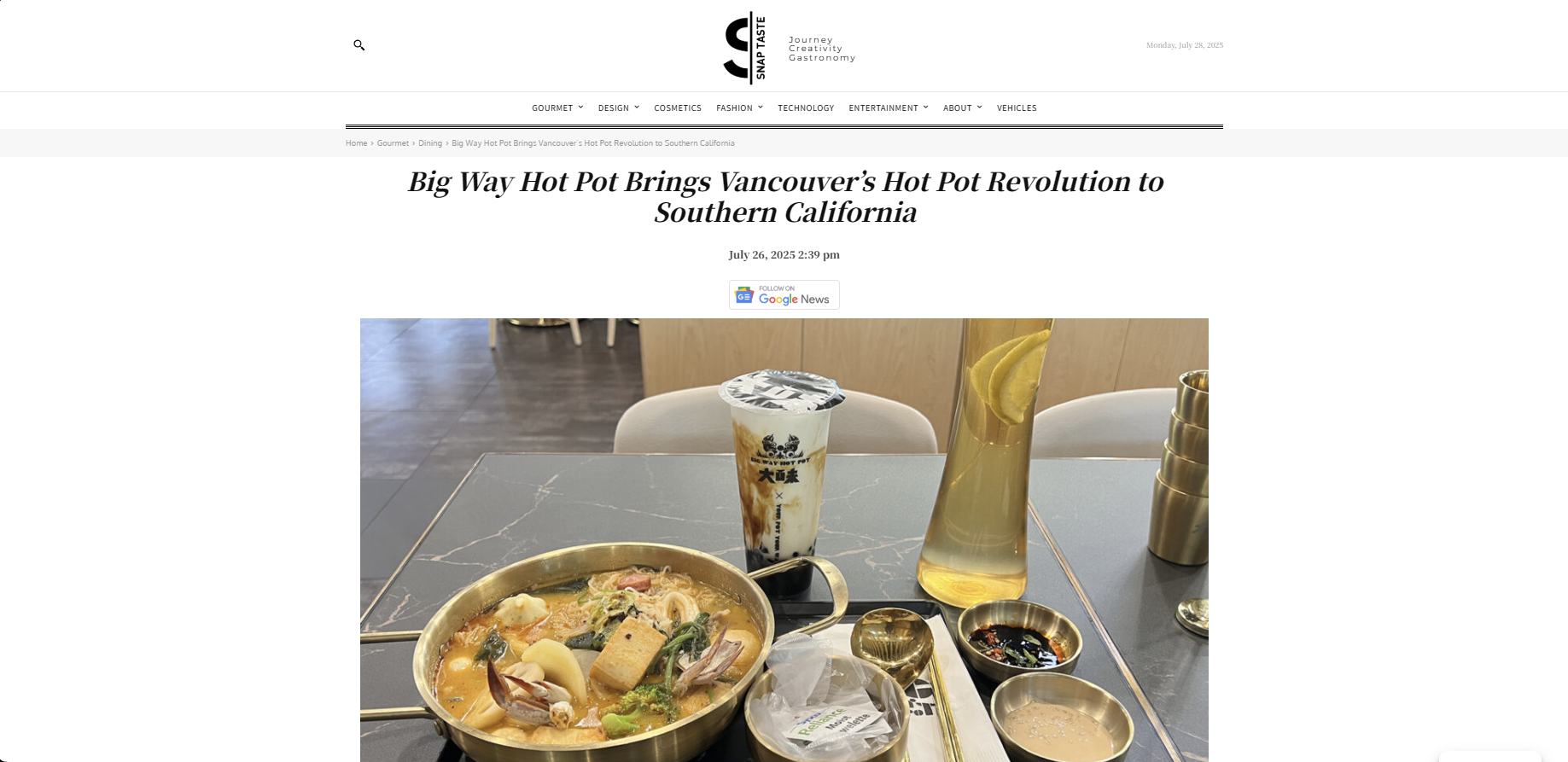Open the Cosmetics menu item
Screen dimensions: 1568x762
coord(678,108)
